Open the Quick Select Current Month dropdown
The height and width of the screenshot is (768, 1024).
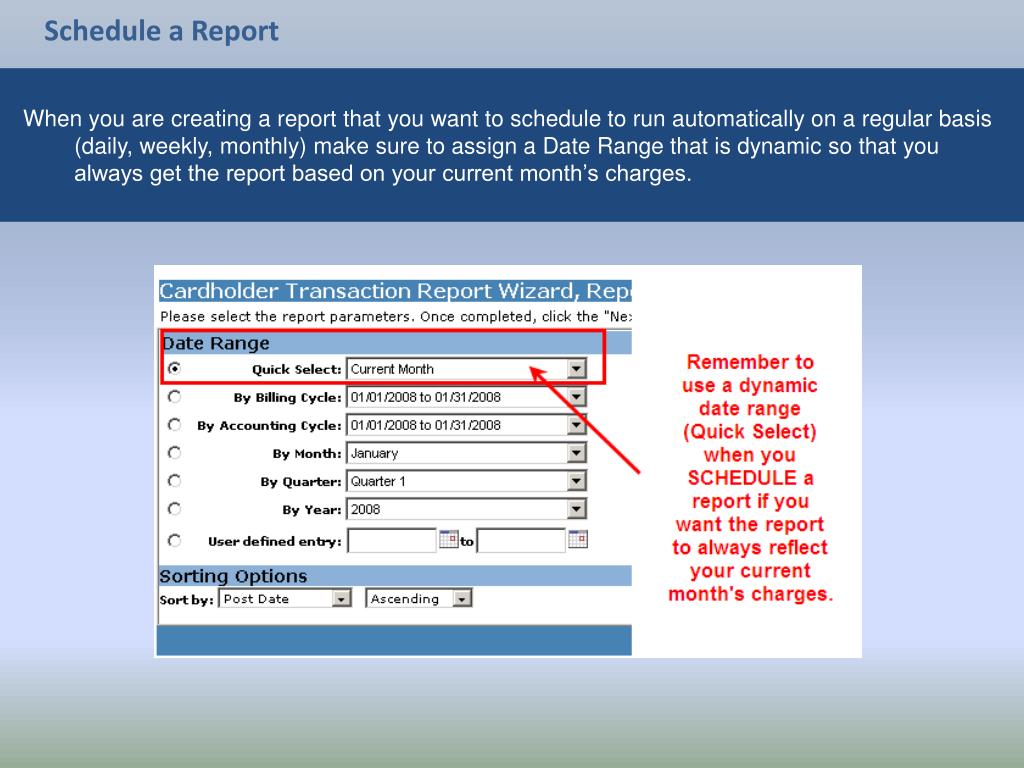click(466, 369)
